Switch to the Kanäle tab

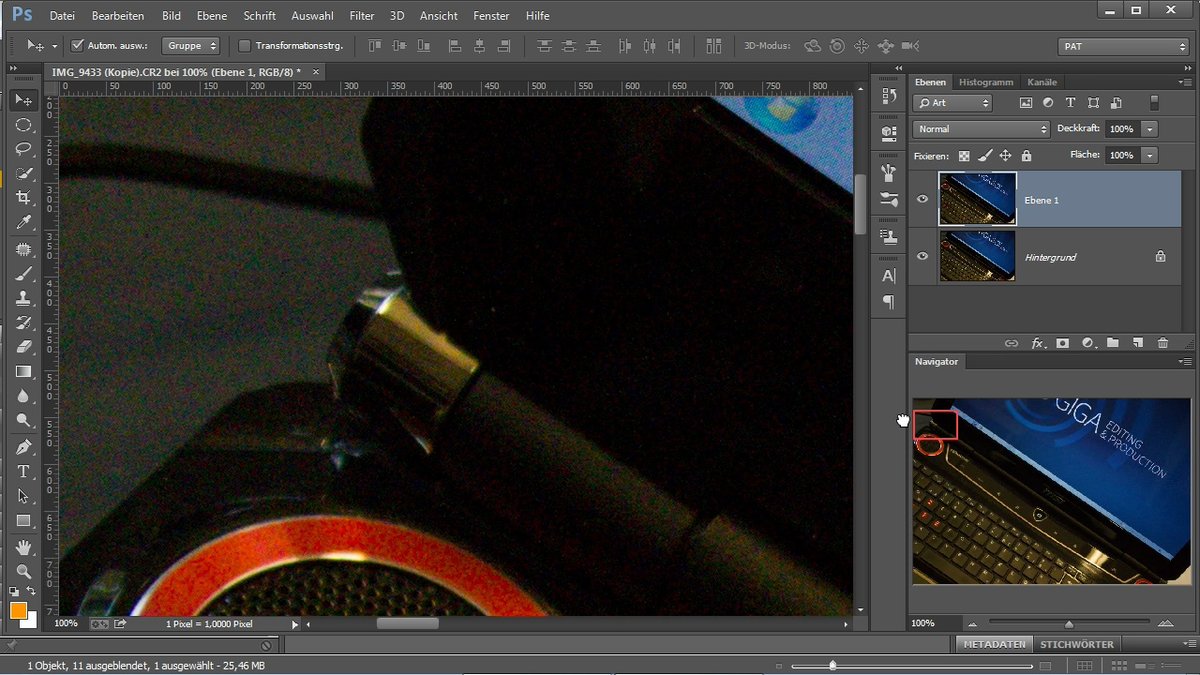click(x=1043, y=81)
